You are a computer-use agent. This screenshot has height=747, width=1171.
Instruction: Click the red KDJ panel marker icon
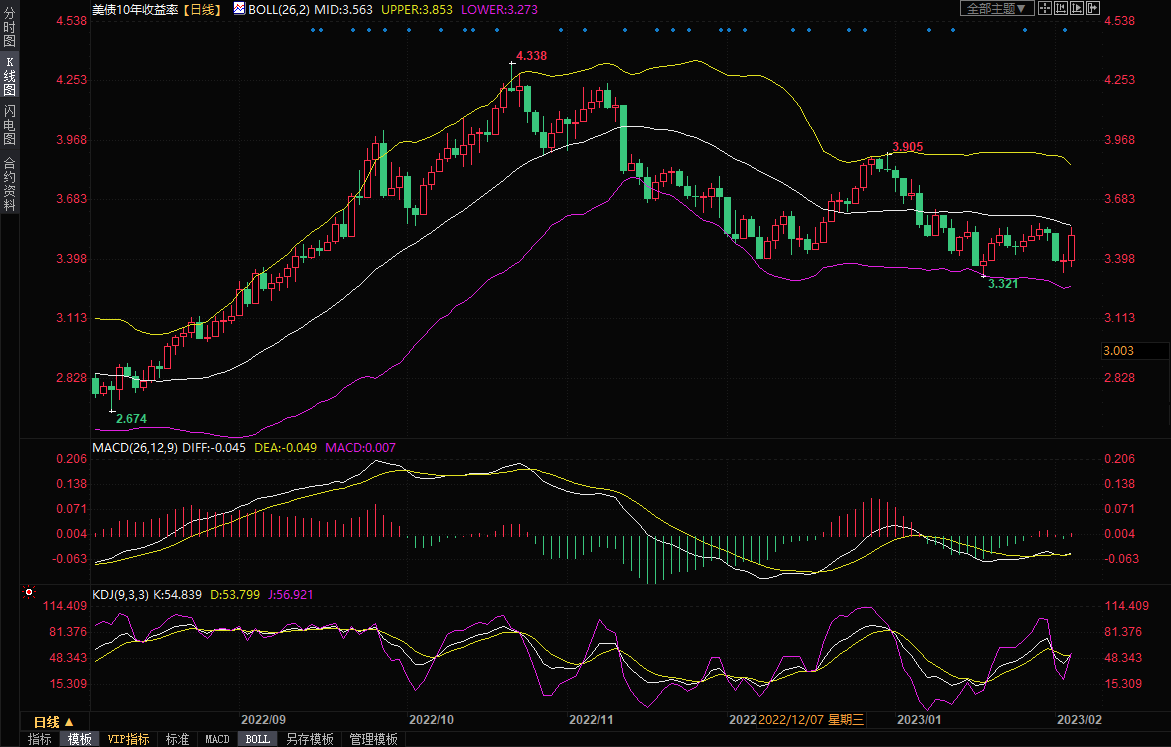28,594
